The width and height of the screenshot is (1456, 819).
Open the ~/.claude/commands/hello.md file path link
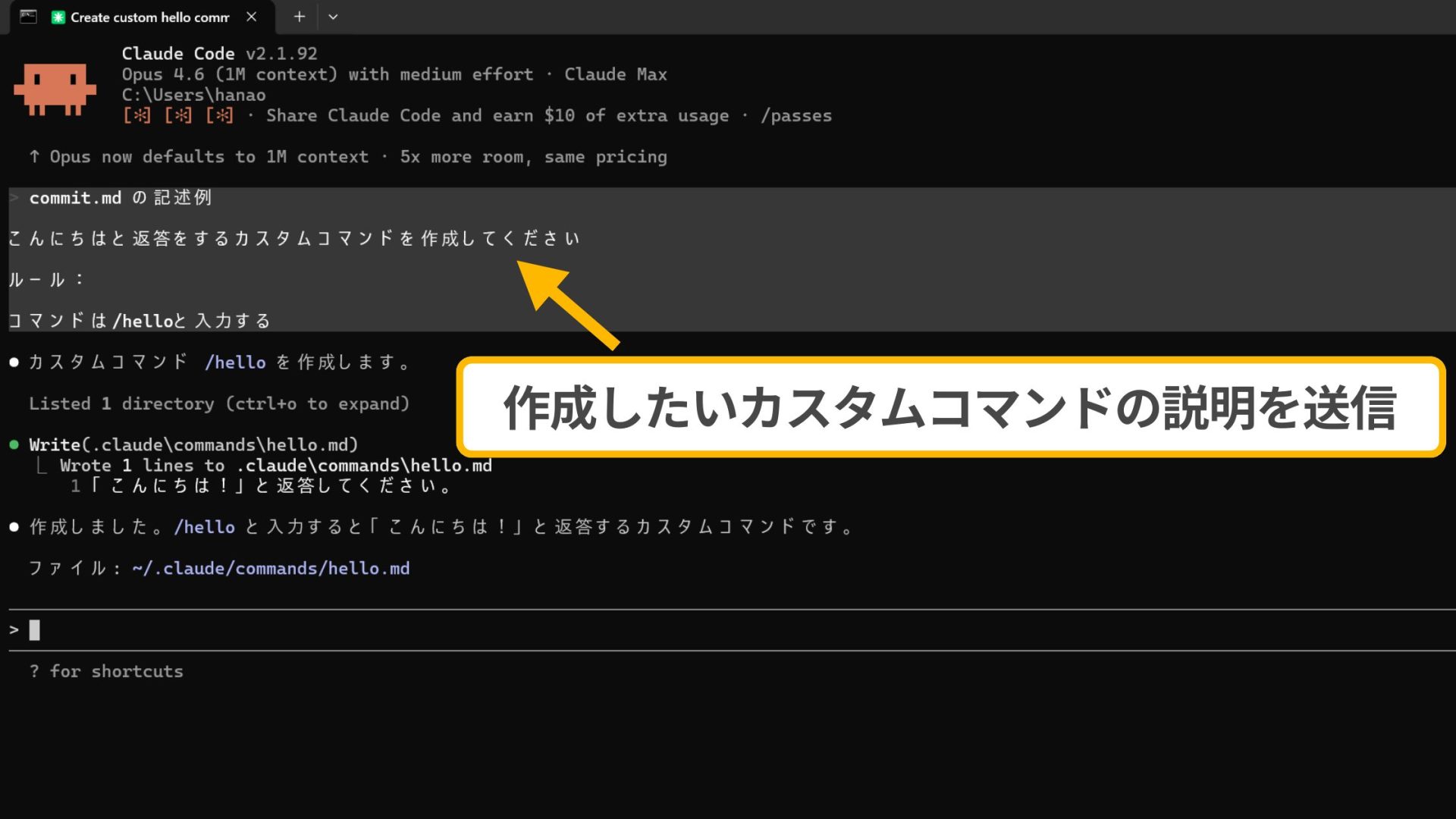coord(271,567)
